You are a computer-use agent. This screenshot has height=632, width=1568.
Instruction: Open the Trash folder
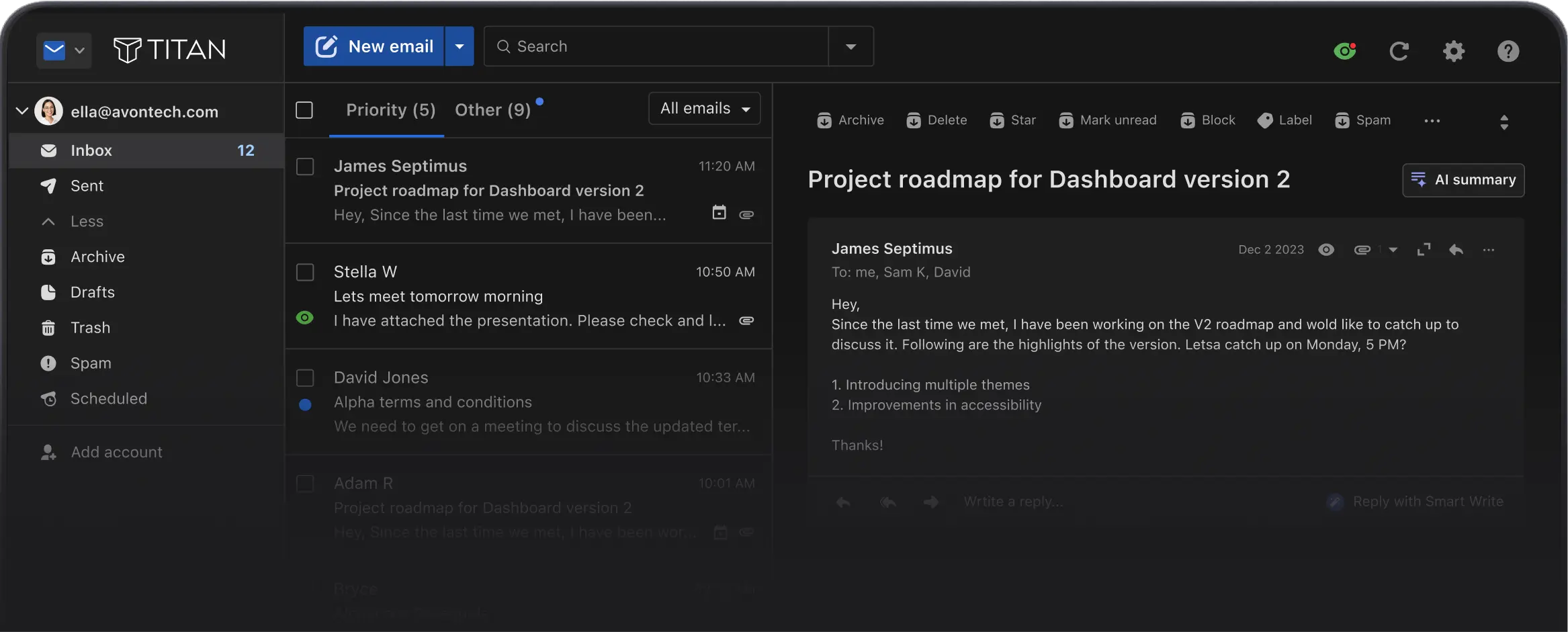click(146, 328)
